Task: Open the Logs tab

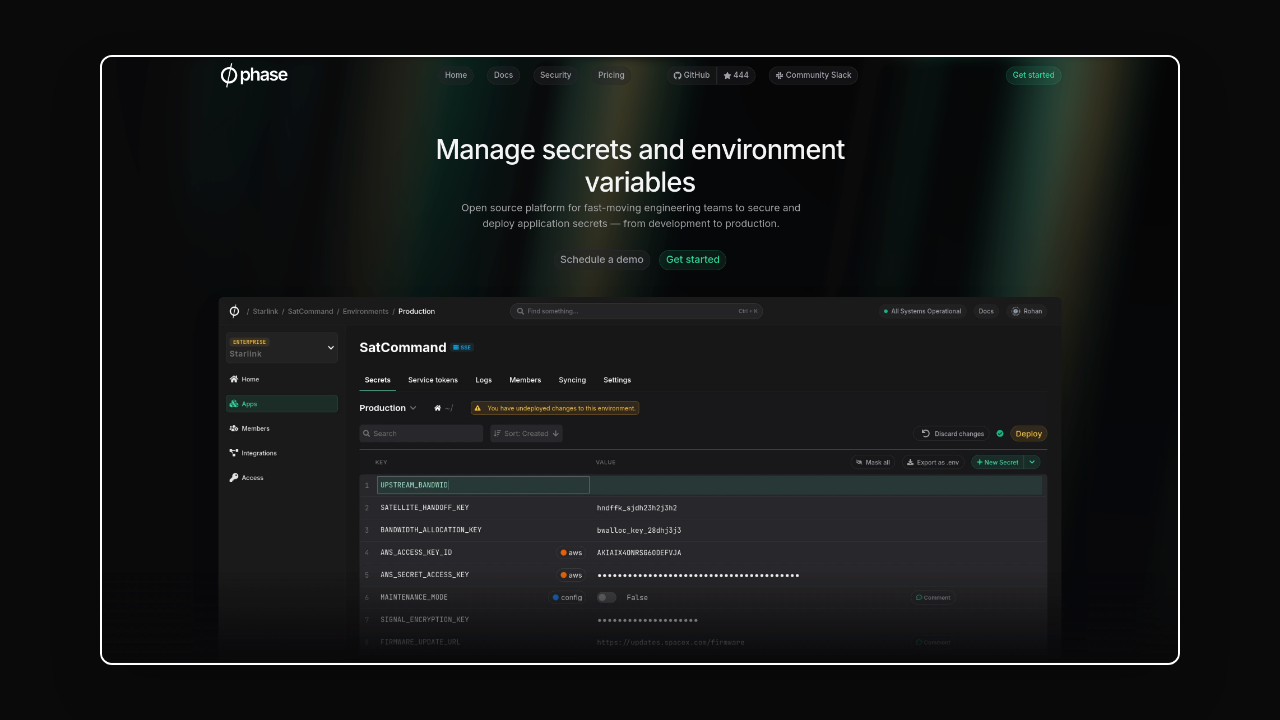Action: pos(483,380)
